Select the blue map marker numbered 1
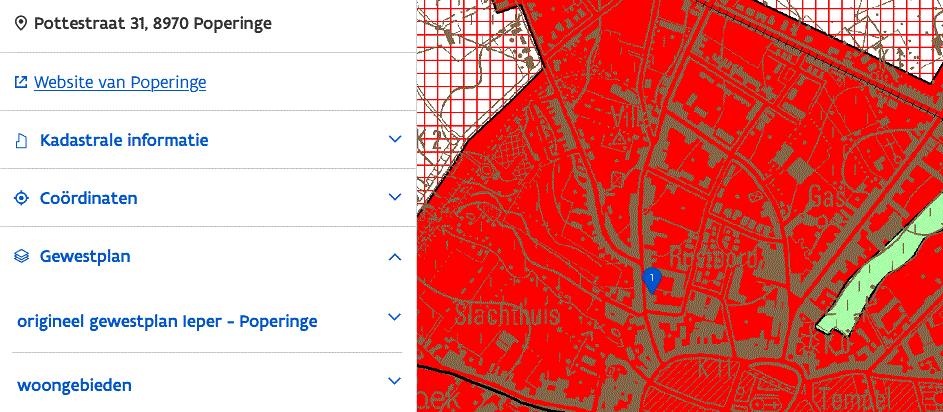 tap(652, 279)
